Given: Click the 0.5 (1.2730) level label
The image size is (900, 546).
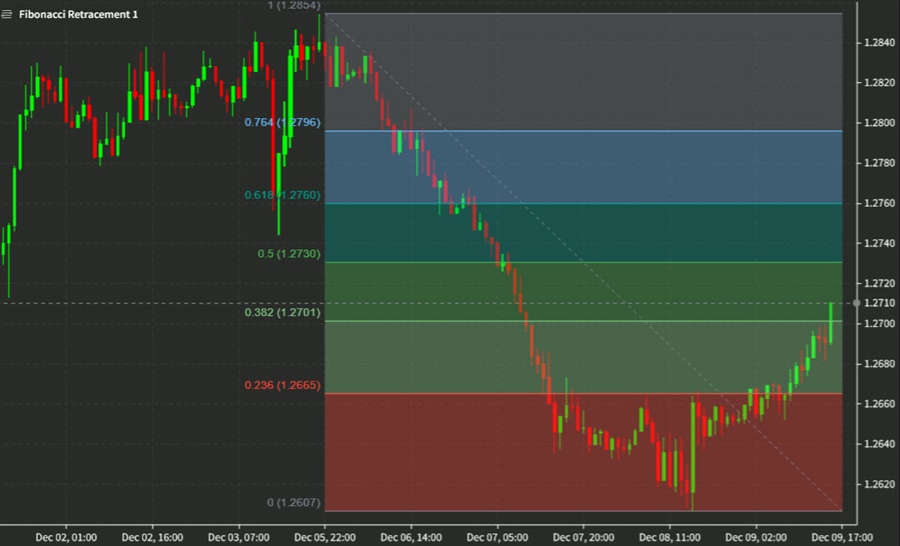Looking at the screenshot, I should pos(289,254).
